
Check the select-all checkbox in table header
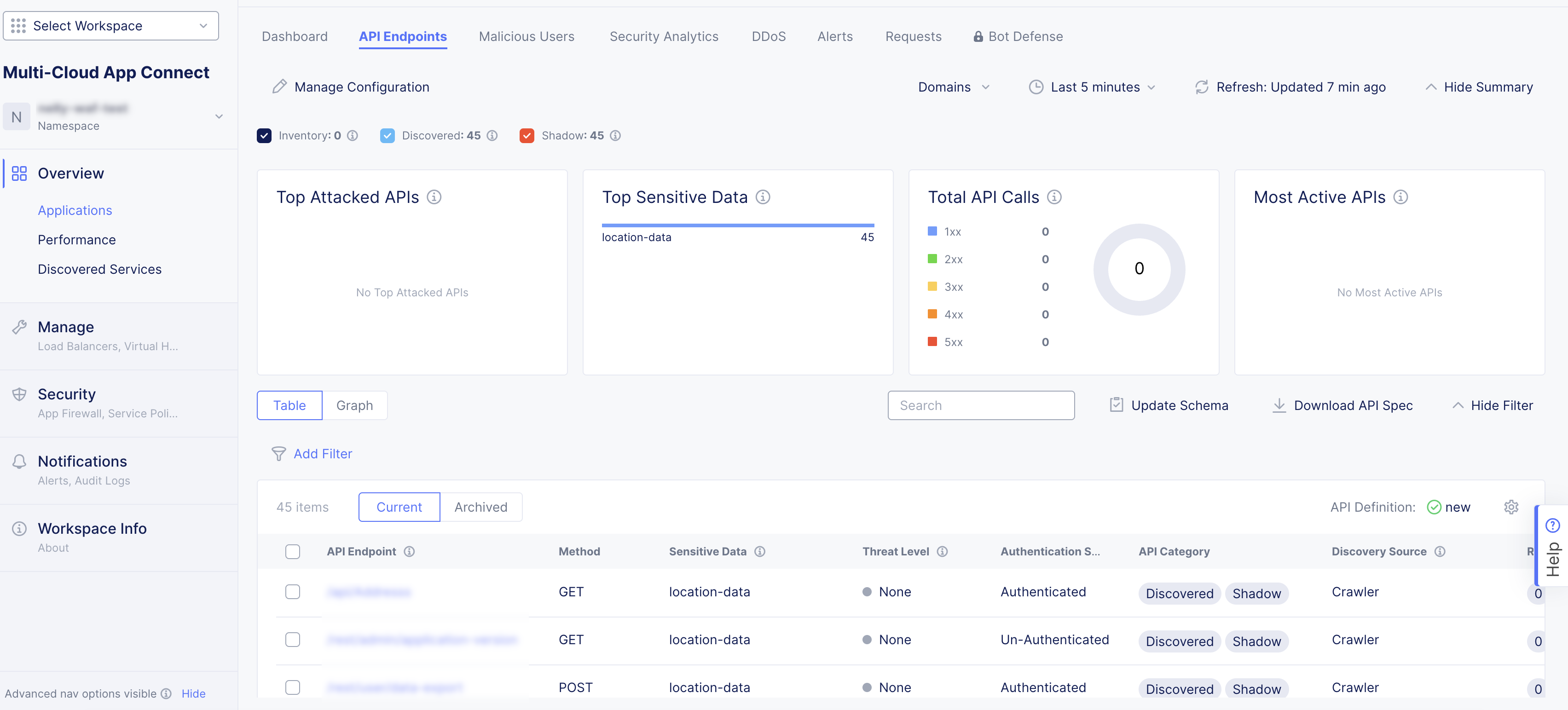click(293, 551)
